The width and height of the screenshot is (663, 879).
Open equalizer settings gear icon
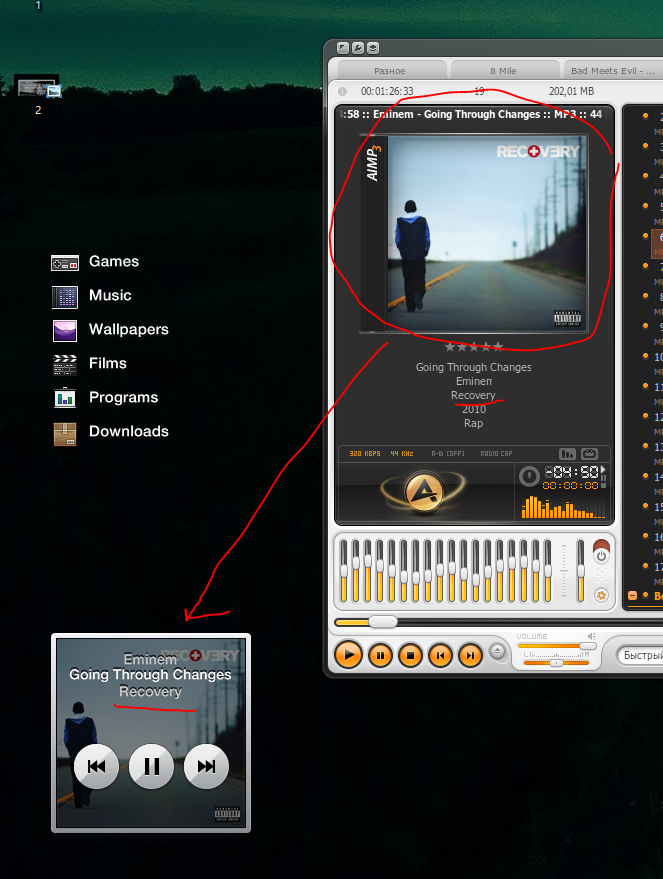click(601, 595)
